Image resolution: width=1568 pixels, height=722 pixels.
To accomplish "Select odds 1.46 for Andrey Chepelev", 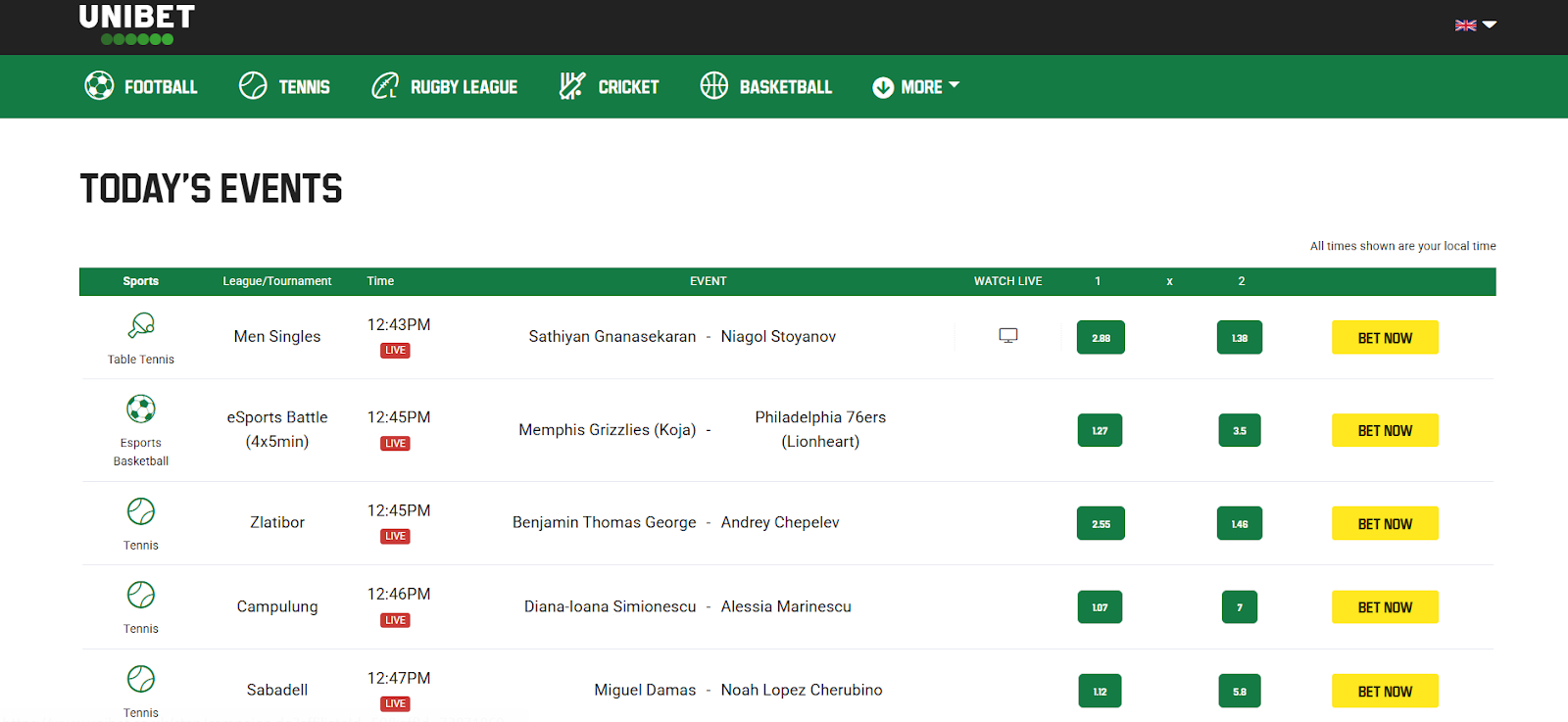I will coord(1240,523).
